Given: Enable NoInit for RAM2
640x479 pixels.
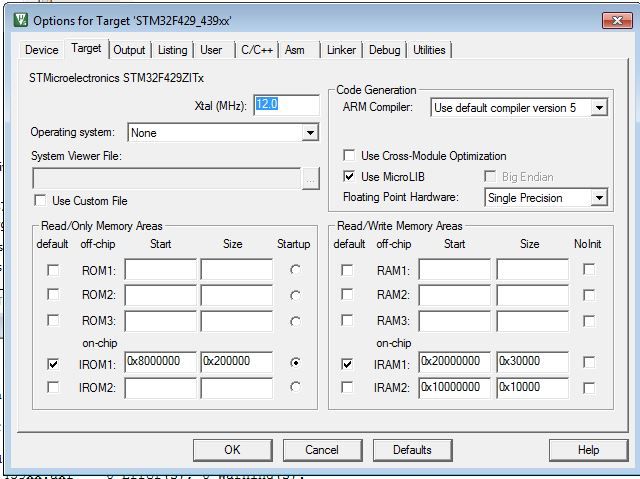Looking at the screenshot, I should pos(589,295).
